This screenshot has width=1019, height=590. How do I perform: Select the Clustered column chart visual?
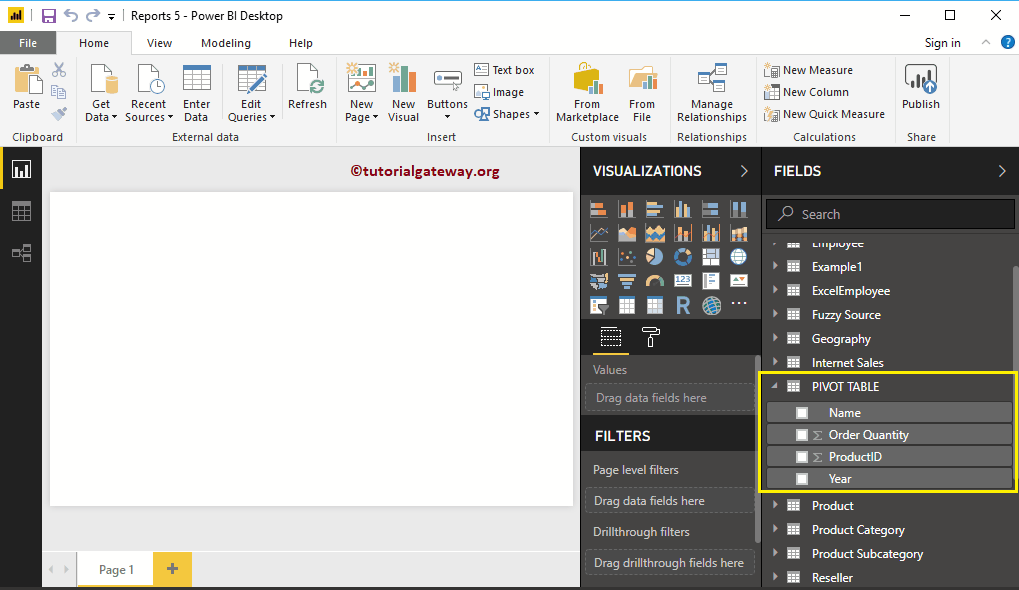click(682, 209)
